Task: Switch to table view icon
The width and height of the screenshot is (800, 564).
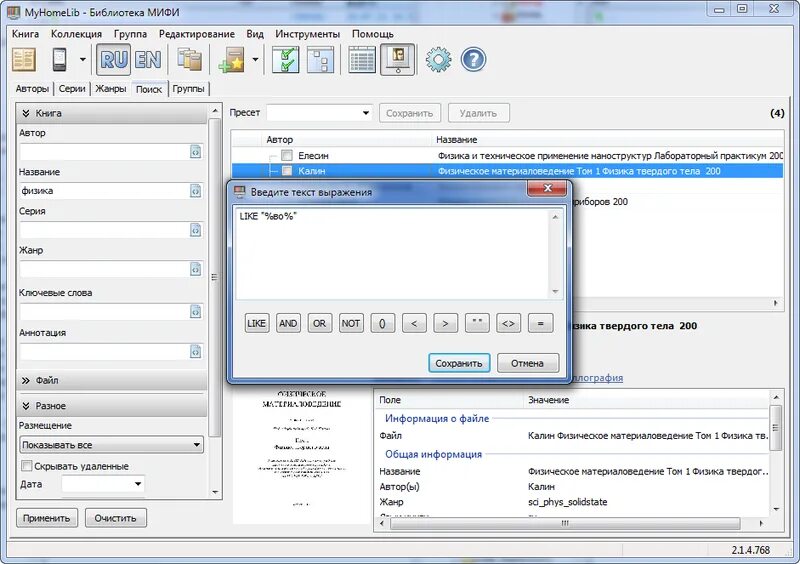Action: pyautogui.click(x=362, y=60)
